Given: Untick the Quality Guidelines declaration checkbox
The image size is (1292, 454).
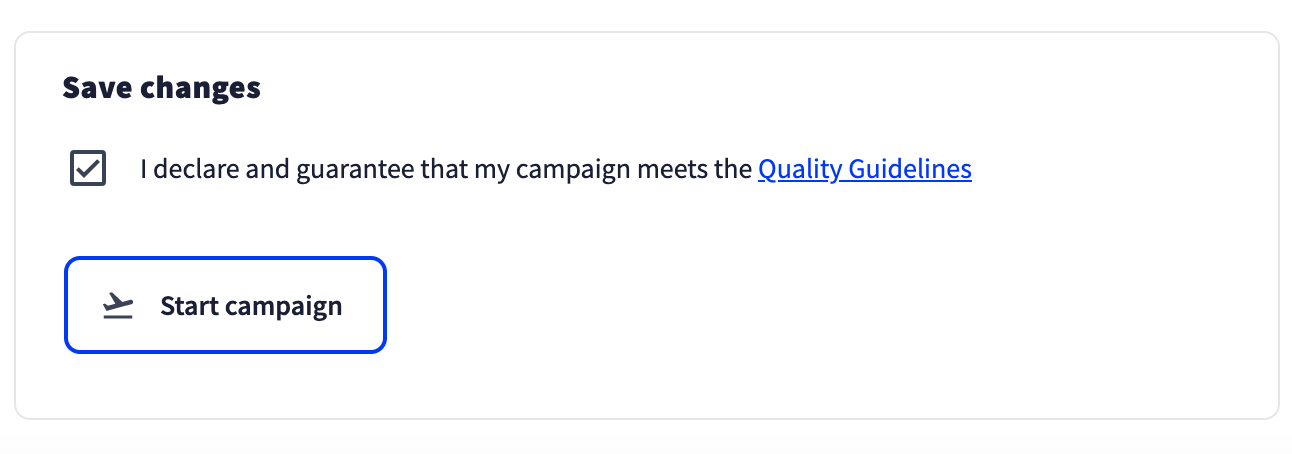Looking at the screenshot, I should [x=88, y=168].
